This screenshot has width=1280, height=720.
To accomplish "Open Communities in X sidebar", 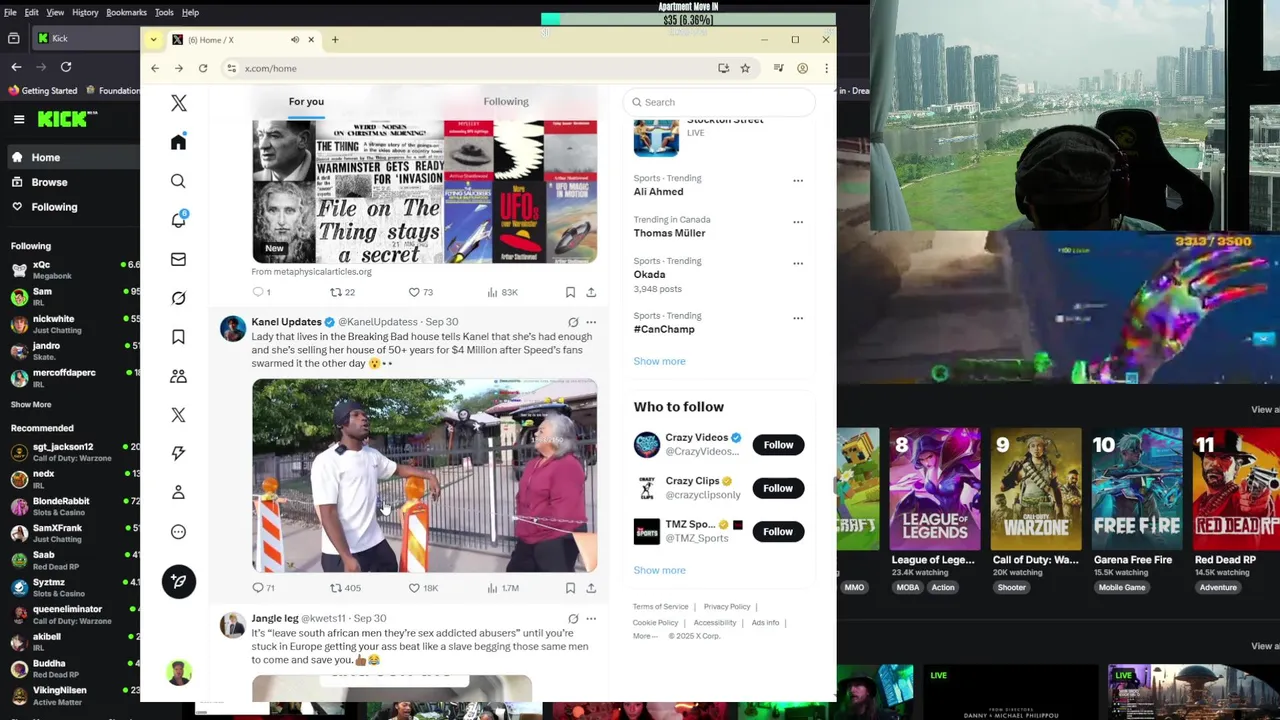I will 178,376.
